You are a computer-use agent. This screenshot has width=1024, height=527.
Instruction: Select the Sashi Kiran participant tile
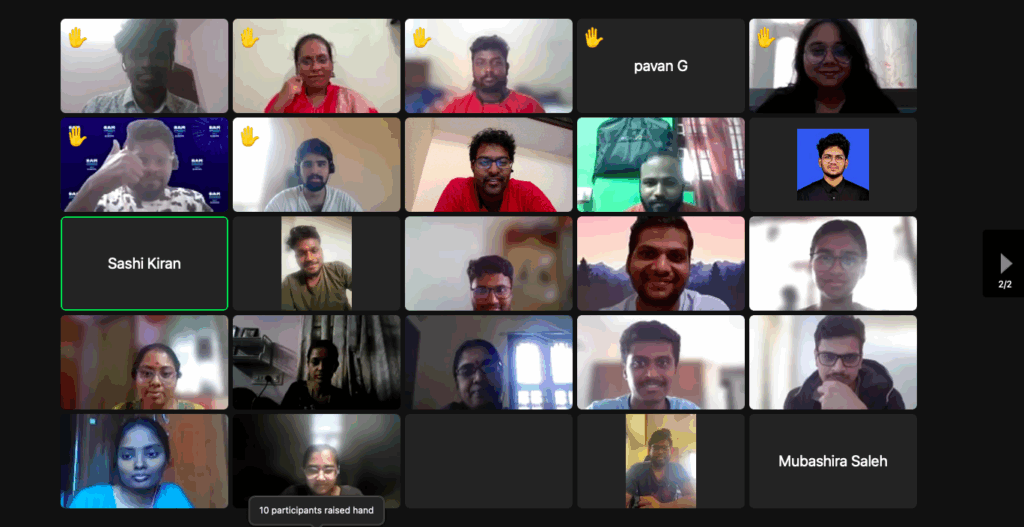pyautogui.click(x=144, y=263)
